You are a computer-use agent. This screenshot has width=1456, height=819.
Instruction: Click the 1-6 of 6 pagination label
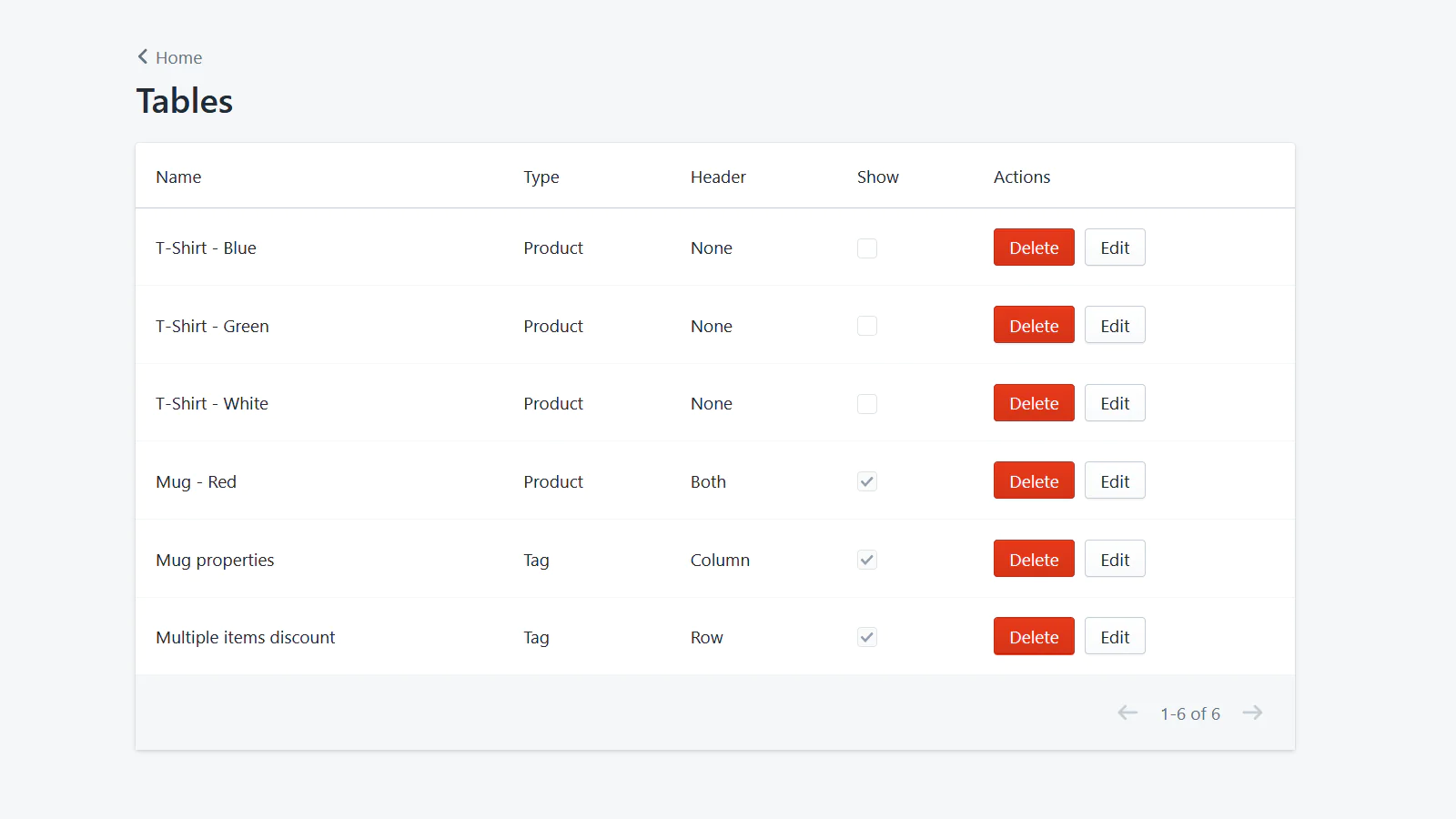point(1189,713)
